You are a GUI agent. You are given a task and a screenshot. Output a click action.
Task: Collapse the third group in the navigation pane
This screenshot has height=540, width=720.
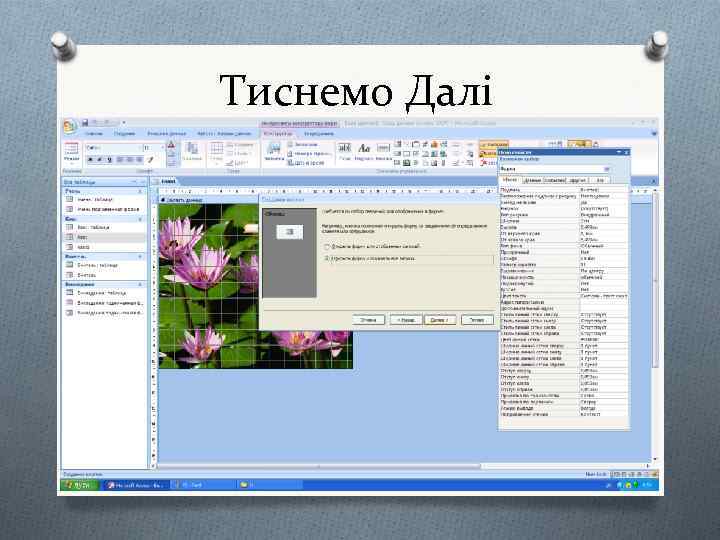141,257
